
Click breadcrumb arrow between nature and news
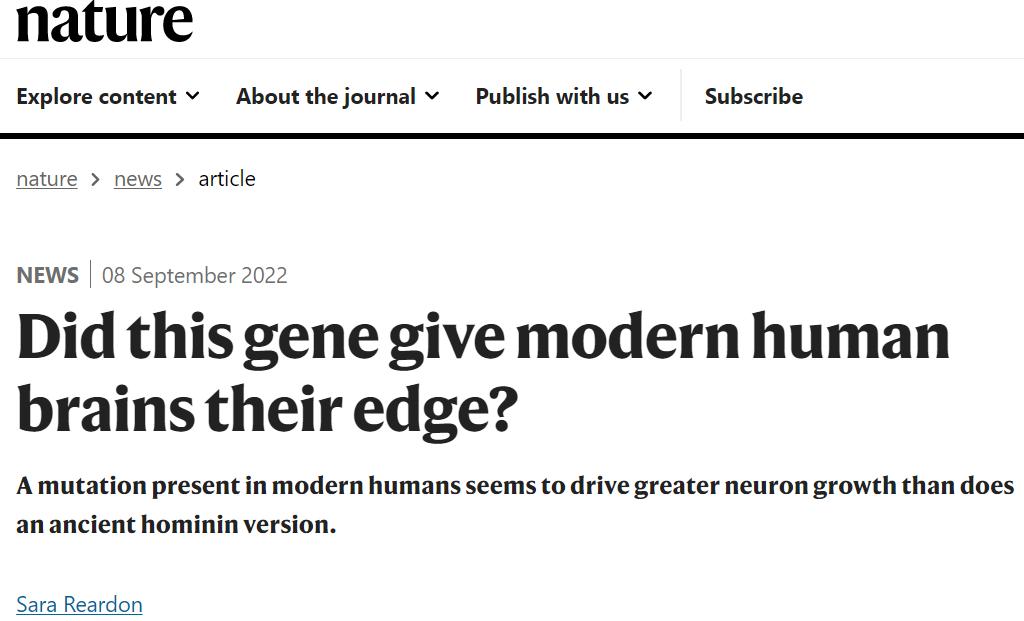(95, 180)
